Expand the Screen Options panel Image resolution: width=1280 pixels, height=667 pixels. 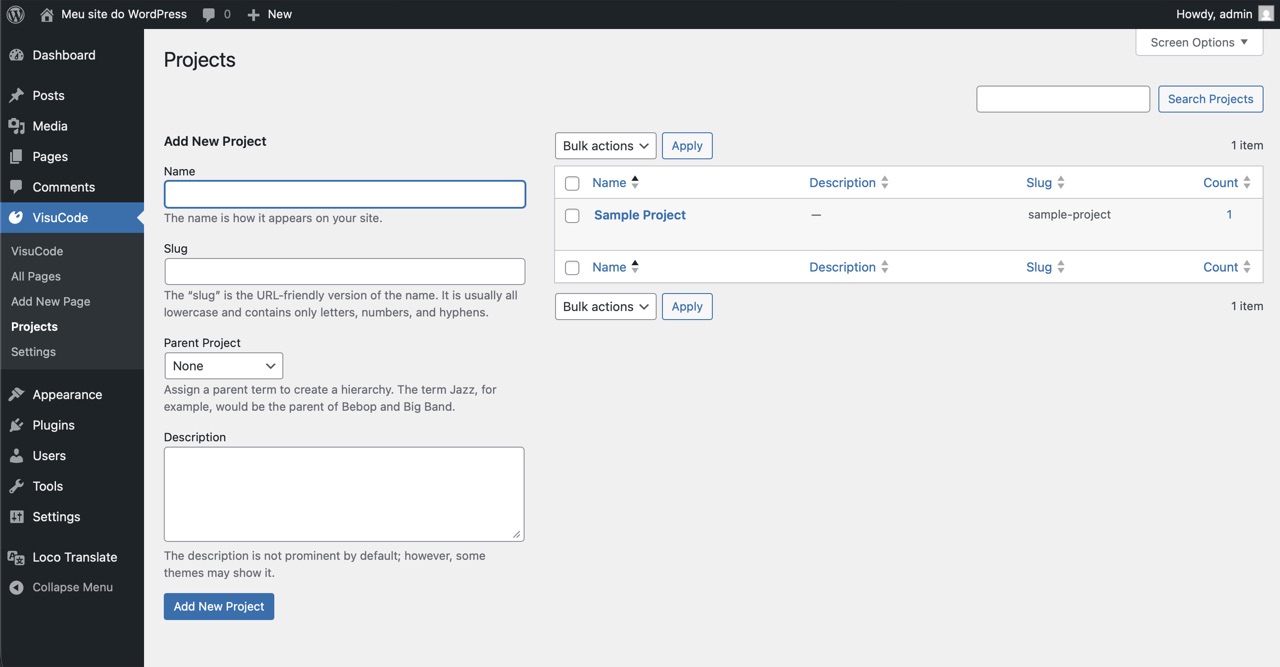[1199, 42]
